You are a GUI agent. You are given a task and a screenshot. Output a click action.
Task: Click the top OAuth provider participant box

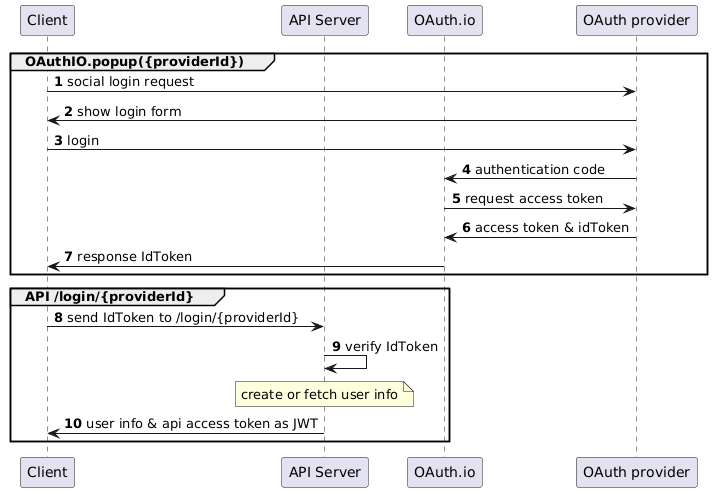[x=636, y=20]
